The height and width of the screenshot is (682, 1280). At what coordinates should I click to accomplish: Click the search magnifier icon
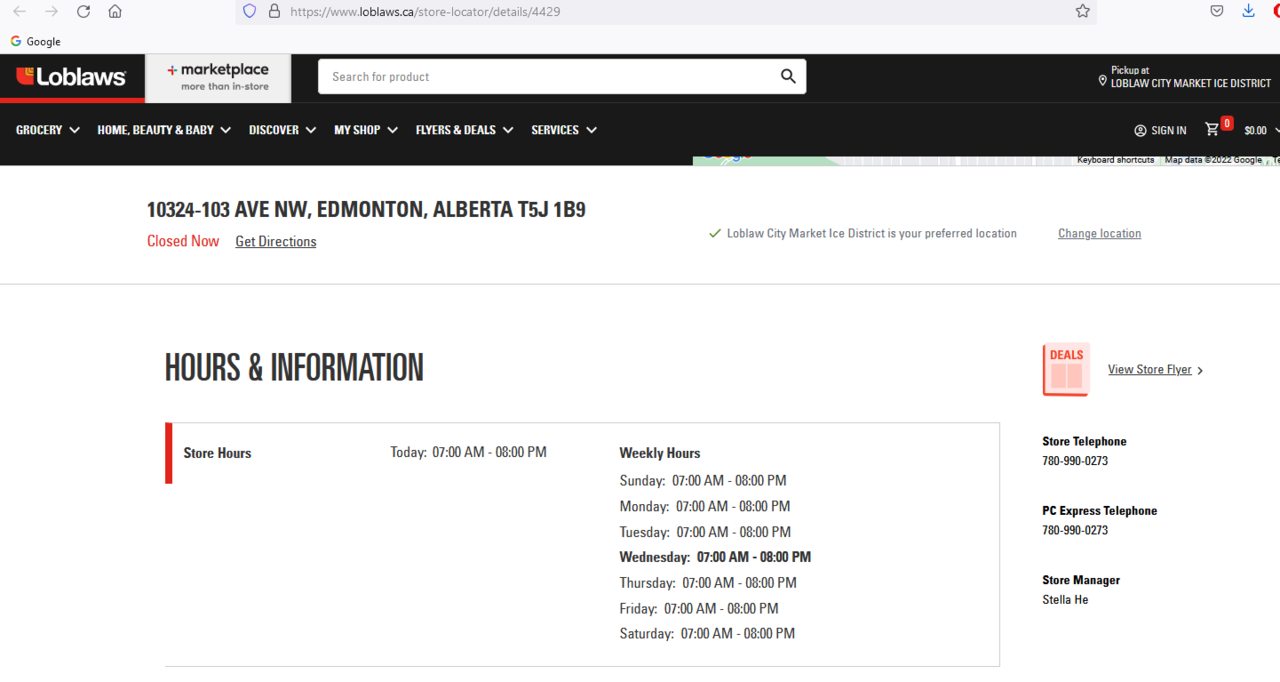788,76
